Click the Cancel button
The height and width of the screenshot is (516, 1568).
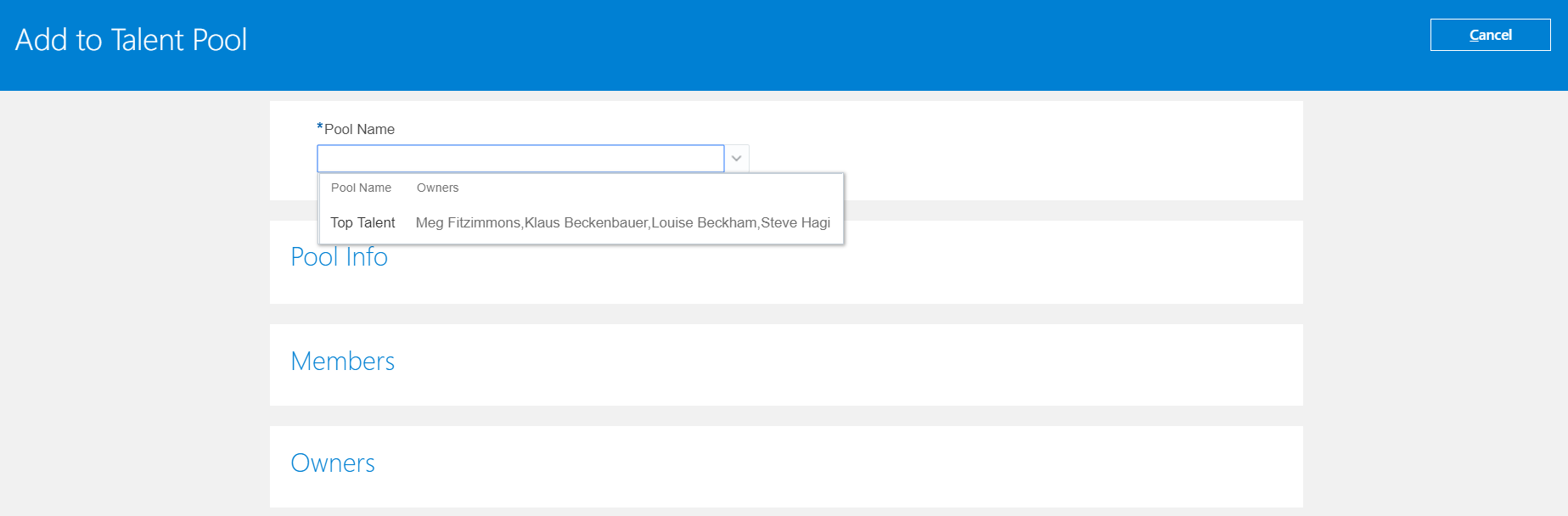click(1490, 35)
